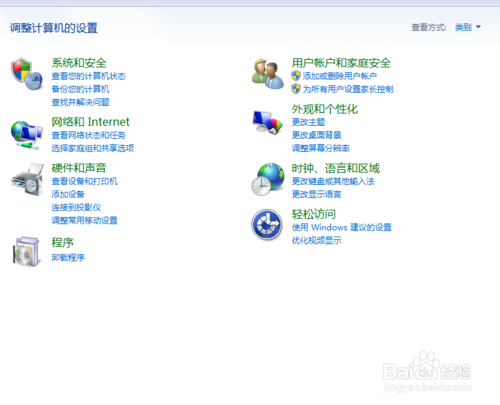Open the 类别 view mode dropdown
The height and width of the screenshot is (405, 500).
point(468,27)
